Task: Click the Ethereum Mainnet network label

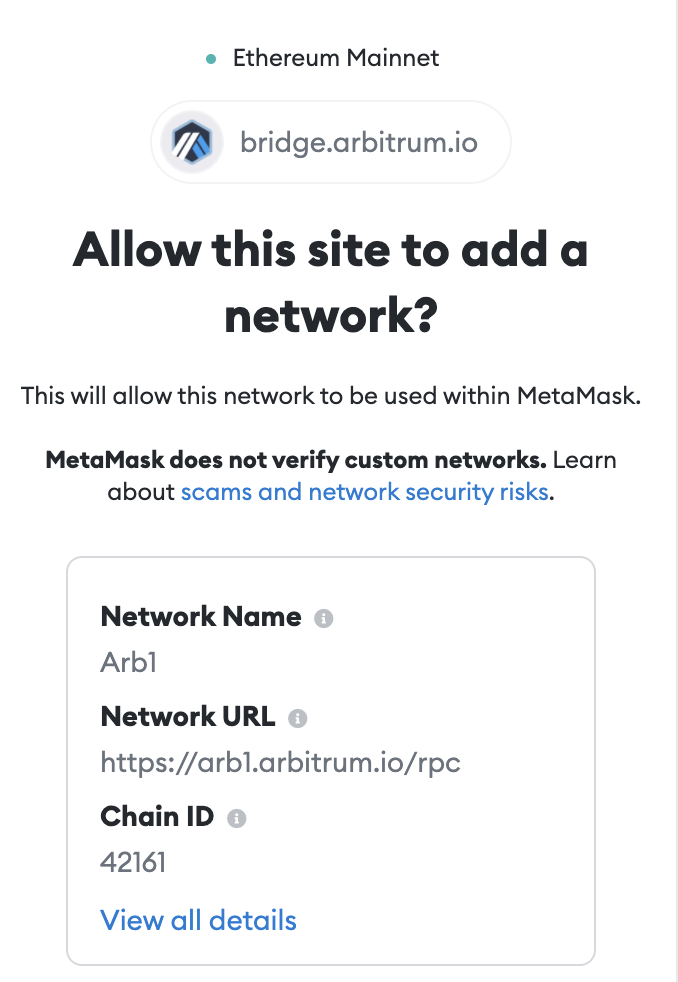Action: point(336,58)
